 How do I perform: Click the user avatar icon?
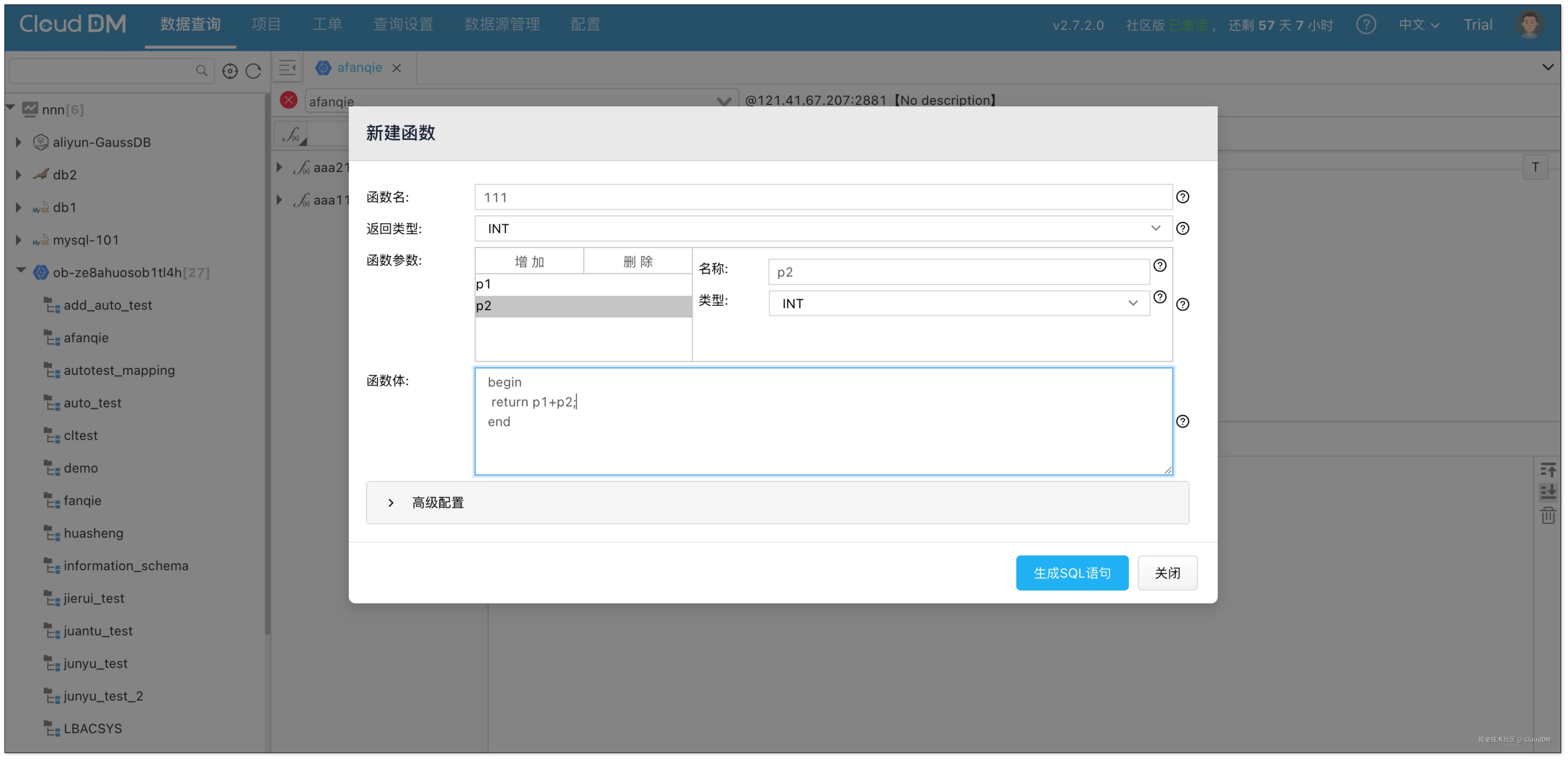(x=1529, y=24)
